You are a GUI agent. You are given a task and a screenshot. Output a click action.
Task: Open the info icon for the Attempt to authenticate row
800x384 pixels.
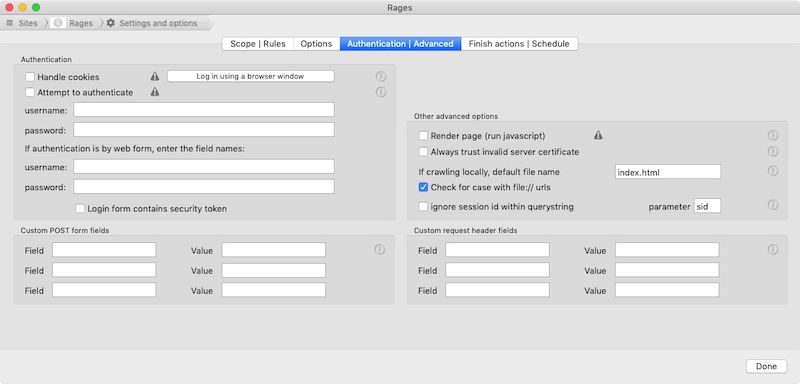click(x=381, y=92)
